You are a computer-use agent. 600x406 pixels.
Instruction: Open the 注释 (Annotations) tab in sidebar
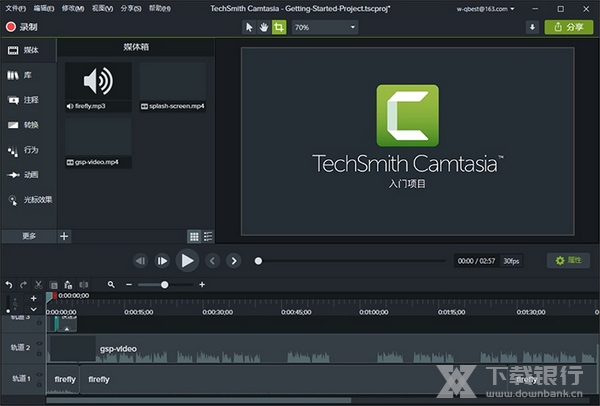[29, 100]
